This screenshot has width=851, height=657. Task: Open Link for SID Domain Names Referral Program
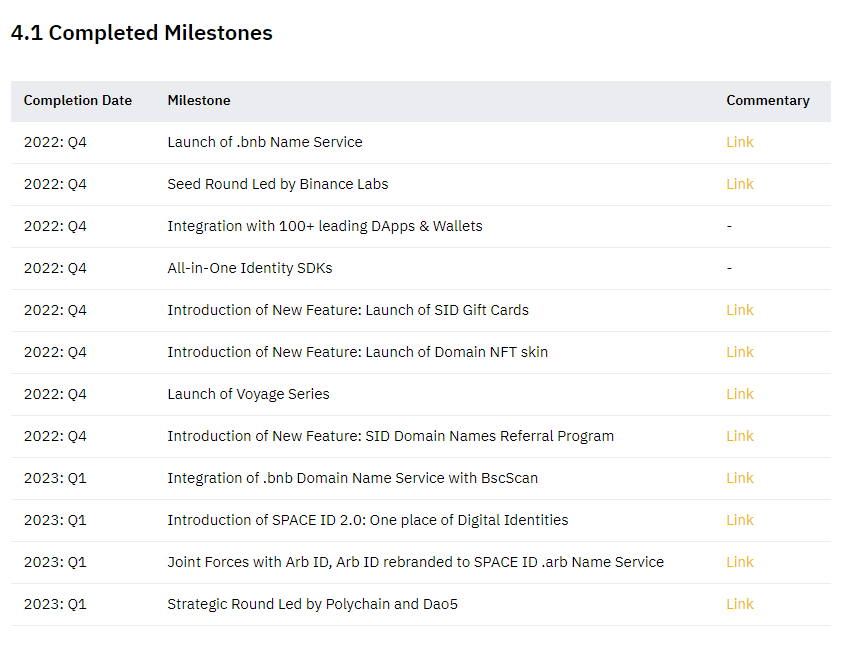740,436
